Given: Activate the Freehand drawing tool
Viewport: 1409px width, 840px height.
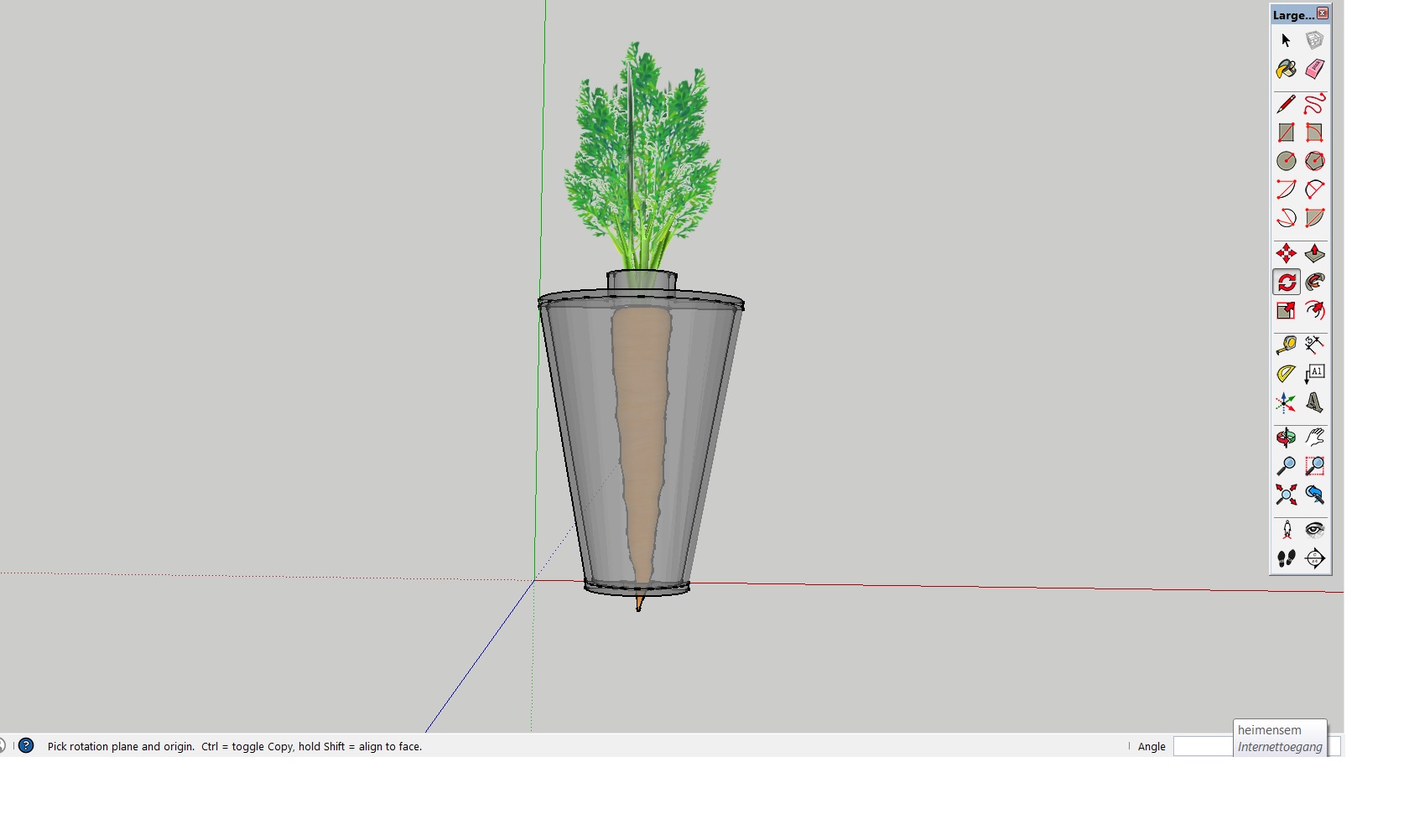Looking at the screenshot, I should click(x=1314, y=104).
